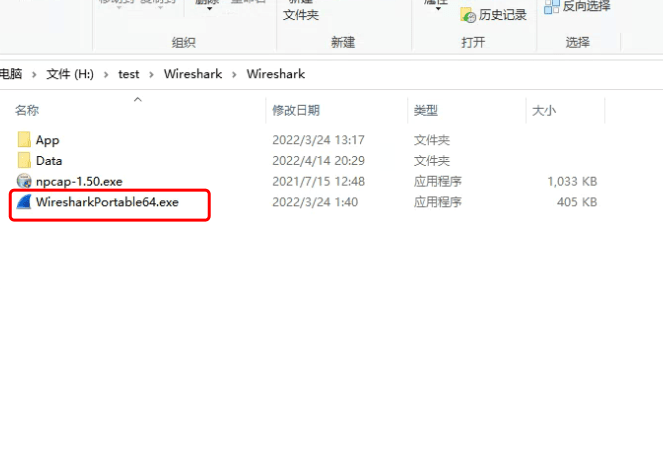Click the date 2021/7/15 12:48
Screen dimensions: 663x454
click(318, 181)
